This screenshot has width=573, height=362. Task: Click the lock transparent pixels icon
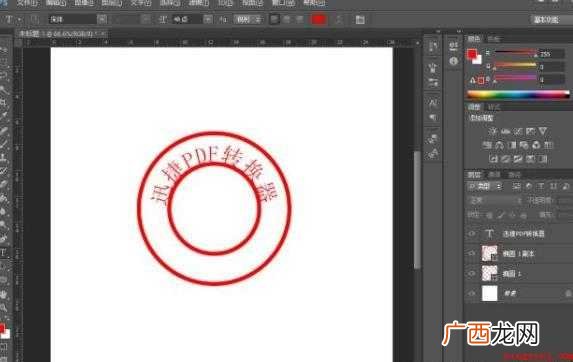pyautogui.click(x=489, y=215)
